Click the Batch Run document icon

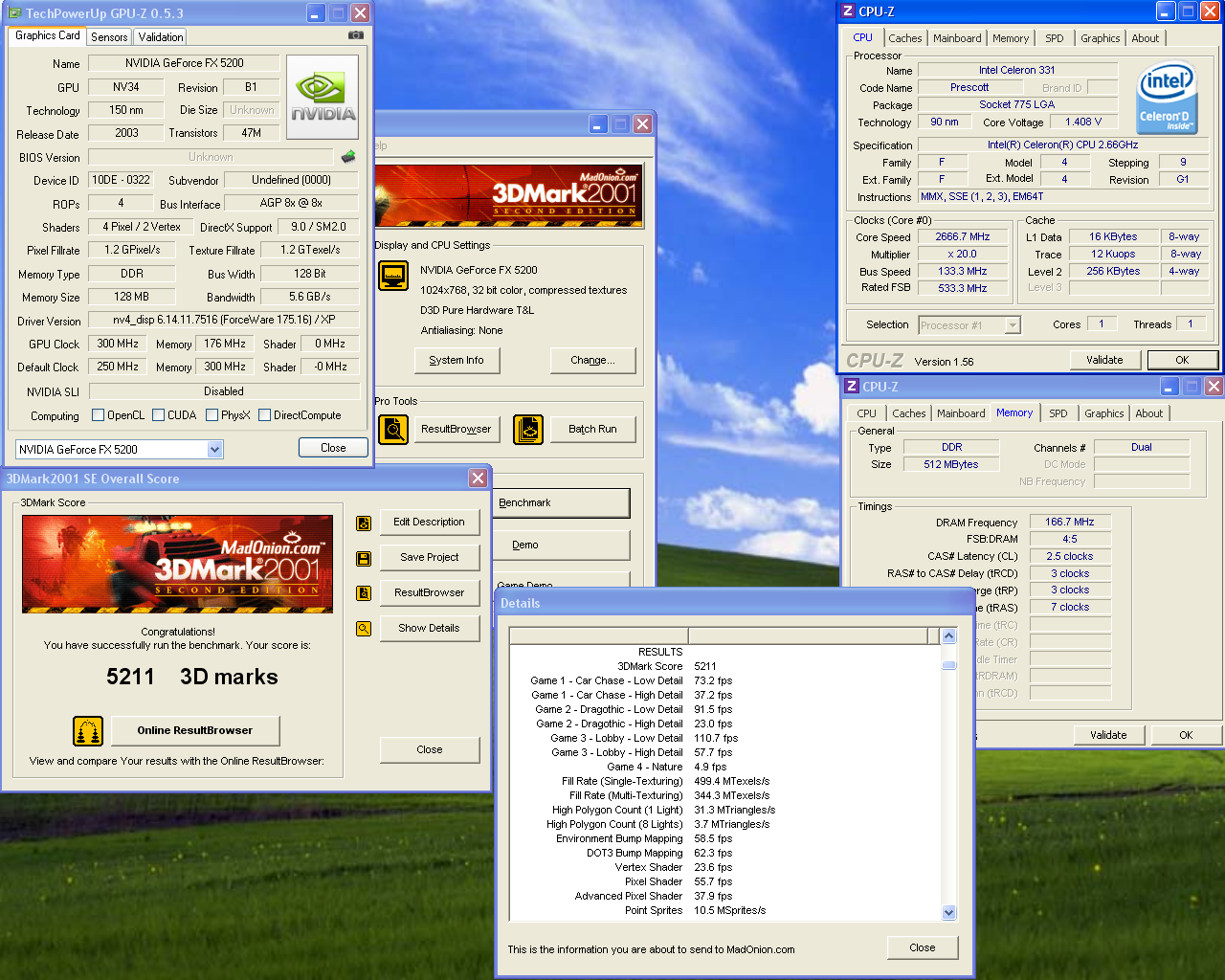(528, 430)
